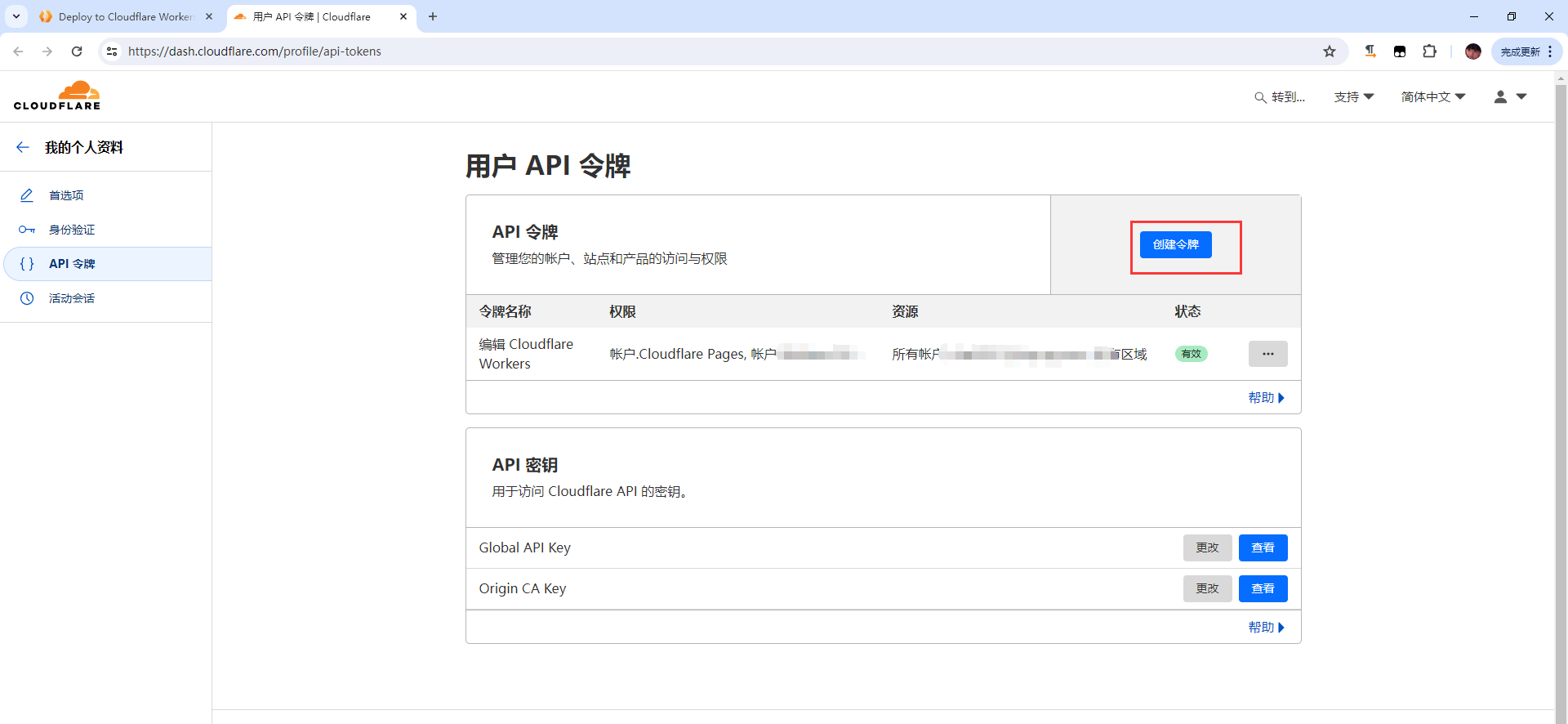
Task: Click 我的个人资料 heading link
Action: click(83, 147)
